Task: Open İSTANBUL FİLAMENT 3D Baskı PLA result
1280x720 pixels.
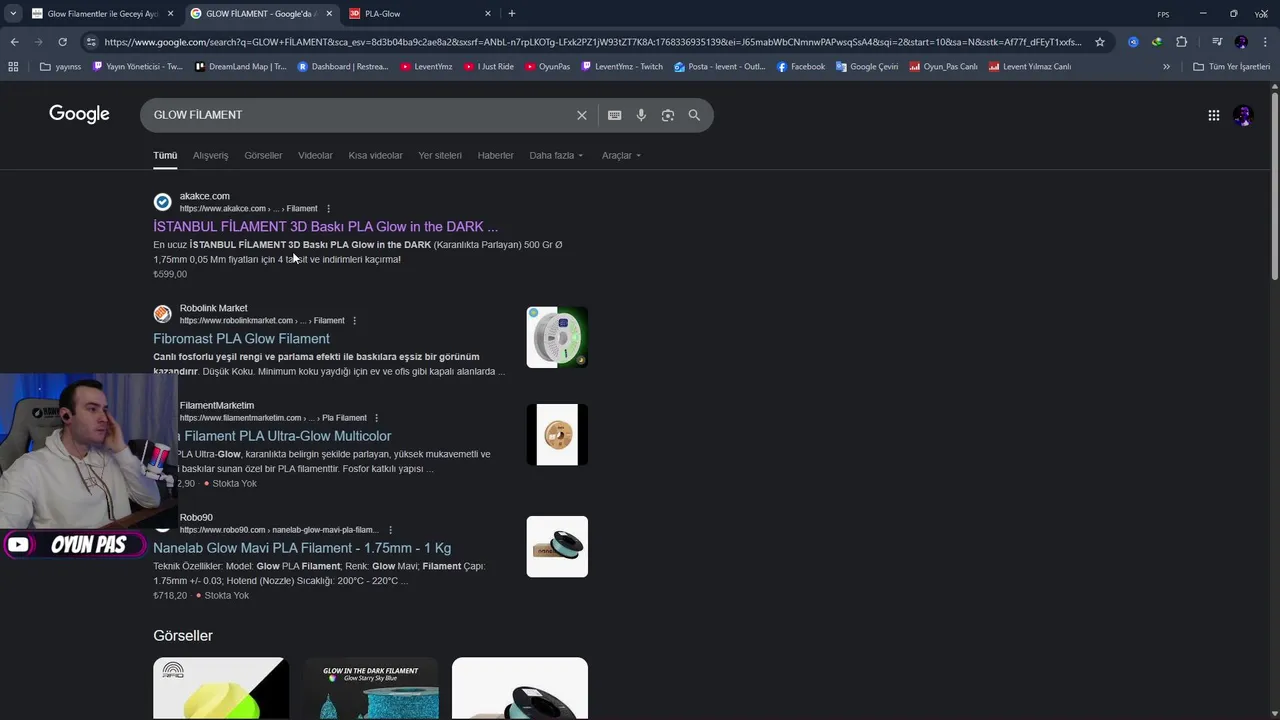Action: 325,227
